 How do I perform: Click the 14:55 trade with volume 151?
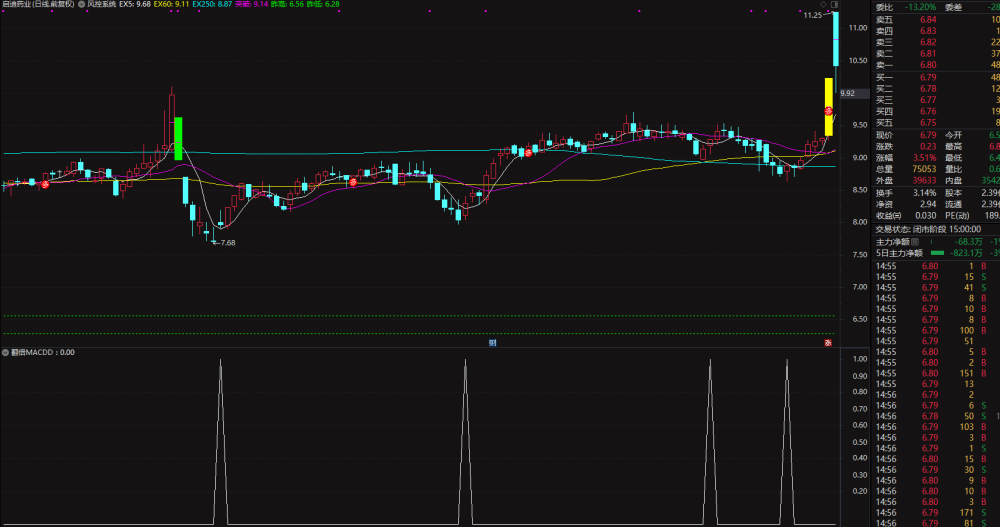pyautogui.click(x=937, y=373)
